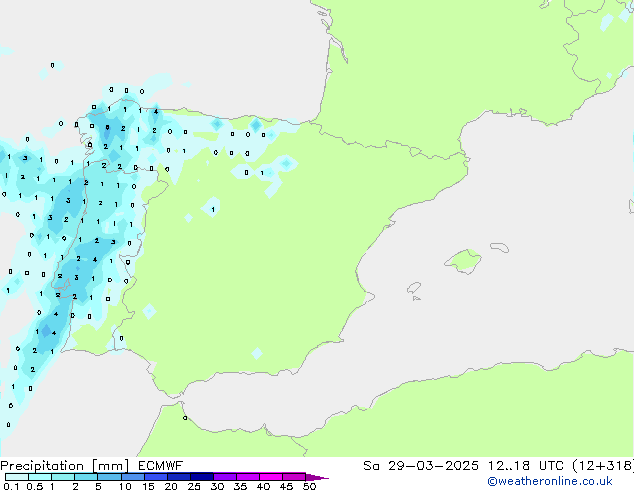Click the 'Precipitation' title text
The image size is (634, 490).
42,466
